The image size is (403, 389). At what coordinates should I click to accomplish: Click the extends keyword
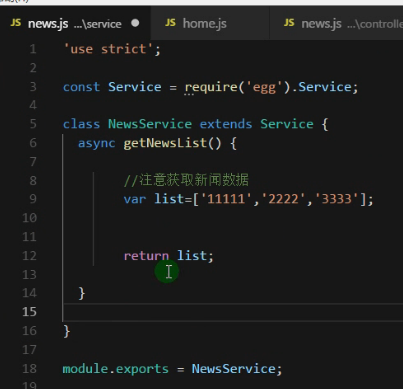[226, 124]
